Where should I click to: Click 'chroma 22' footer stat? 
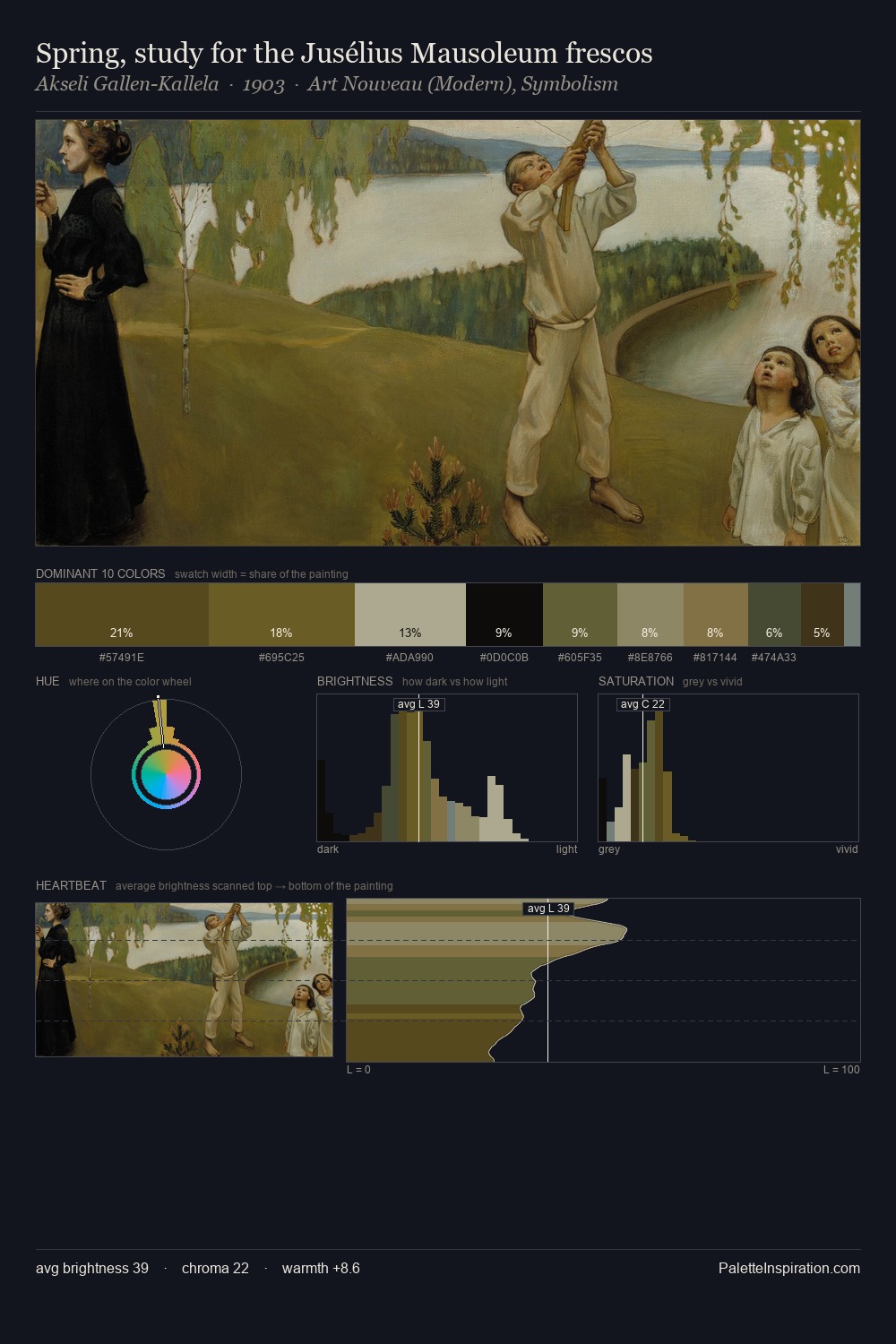click(x=215, y=1269)
